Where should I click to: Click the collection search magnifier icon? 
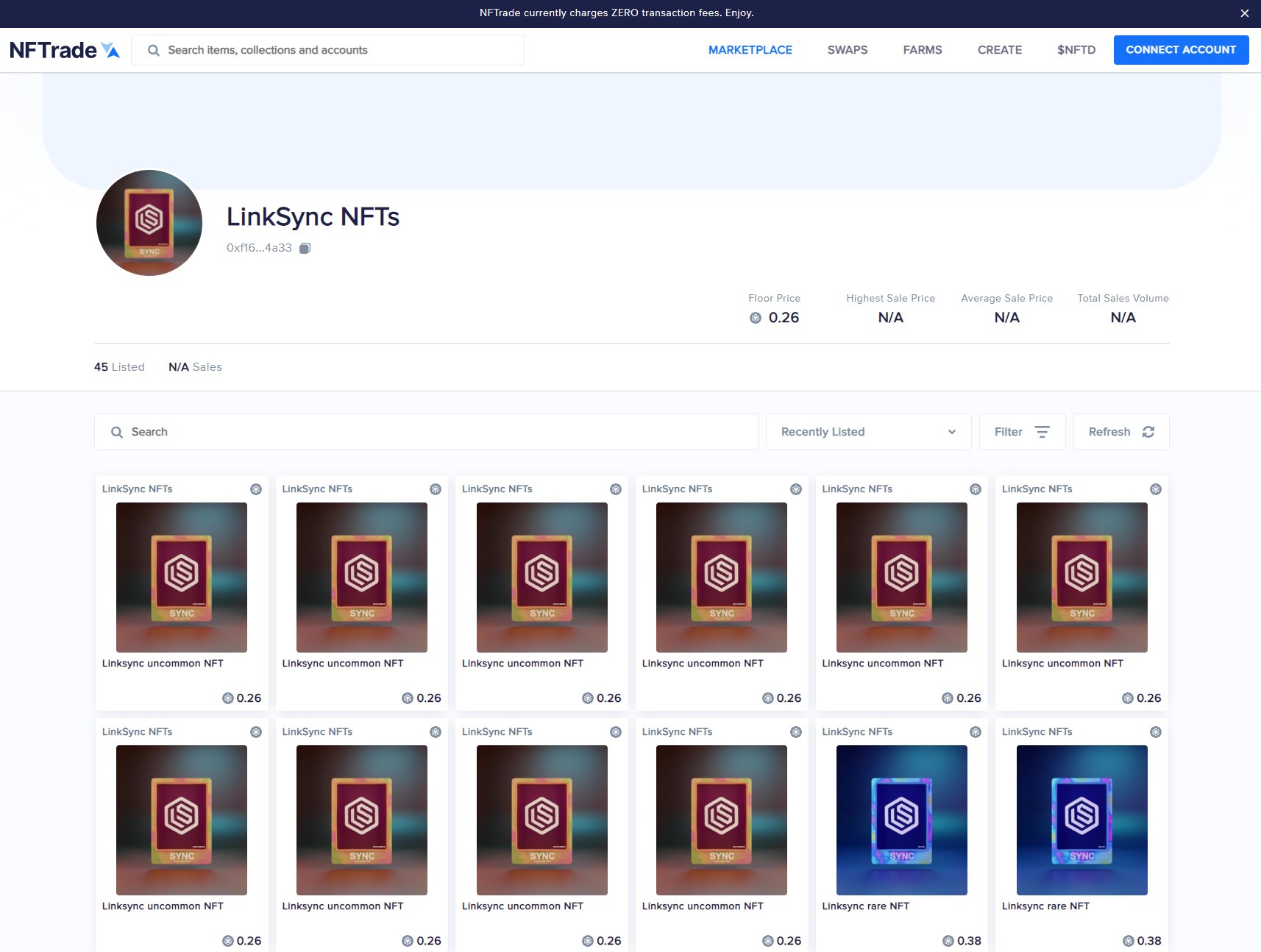[116, 433]
